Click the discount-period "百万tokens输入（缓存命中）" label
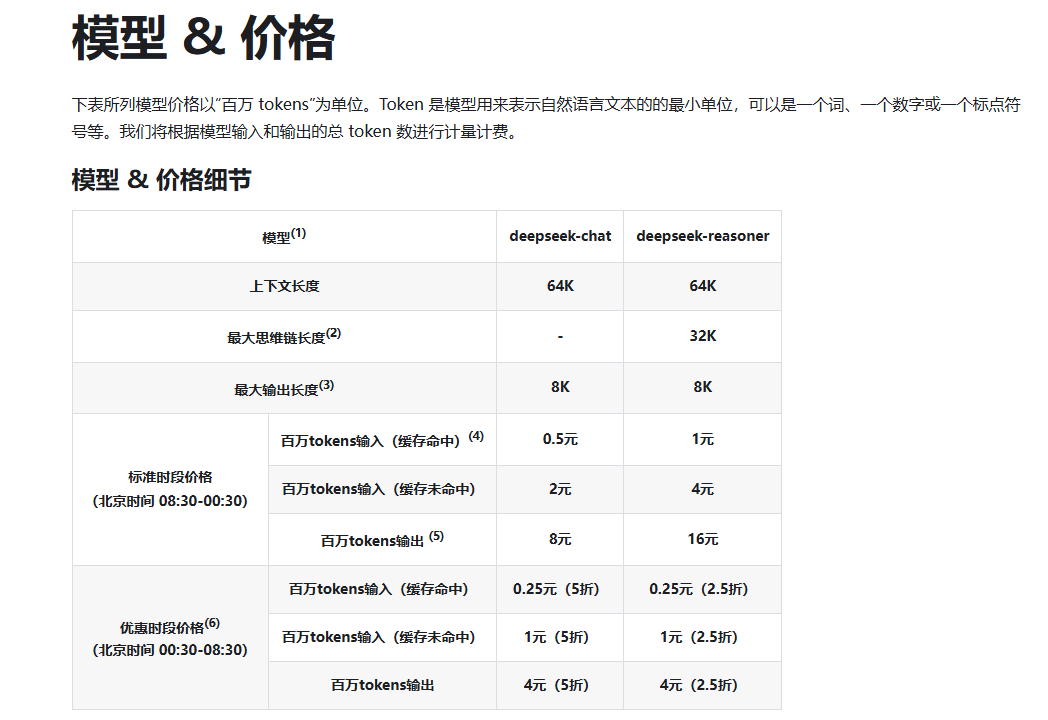The image size is (1048, 720). click(378, 589)
